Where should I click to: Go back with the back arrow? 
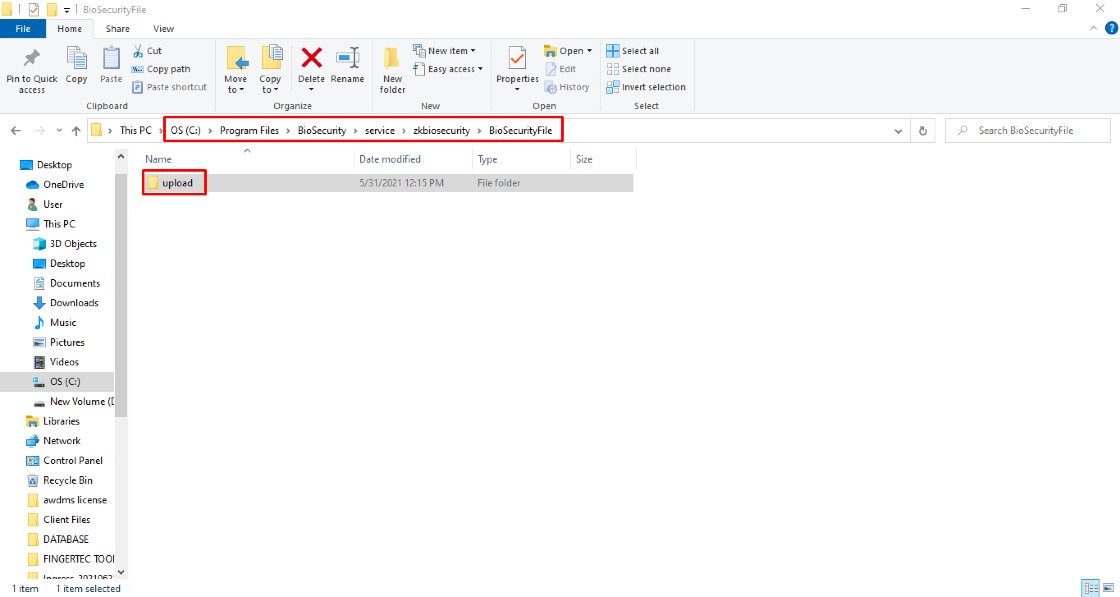click(x=16, y=131)
